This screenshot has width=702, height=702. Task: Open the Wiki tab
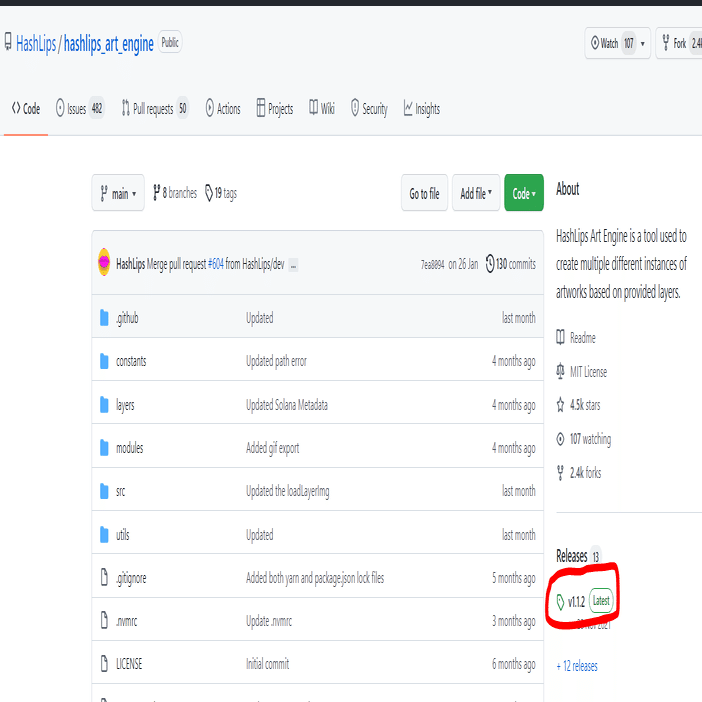[x=322, y=108]
